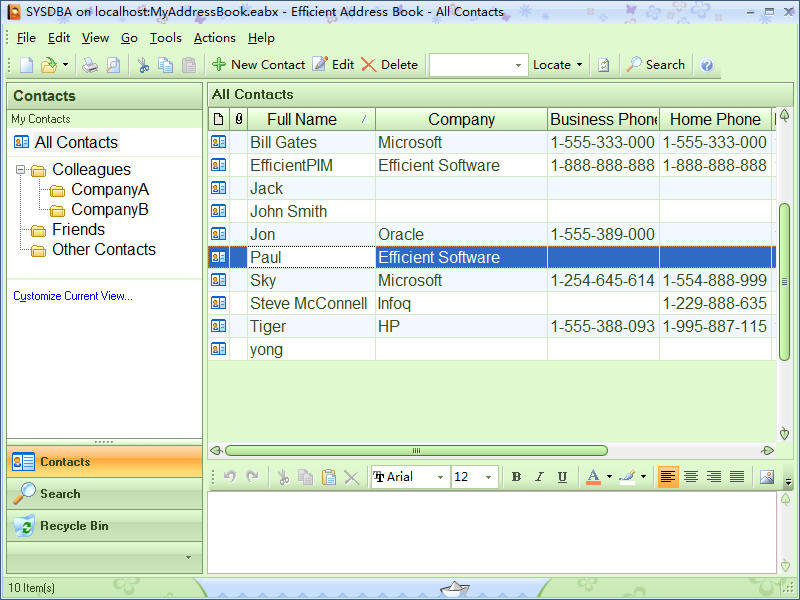Collapse the Colleagues folder tree node
The height and width of the screenshot is (600, 800).
tap(20, 169)
